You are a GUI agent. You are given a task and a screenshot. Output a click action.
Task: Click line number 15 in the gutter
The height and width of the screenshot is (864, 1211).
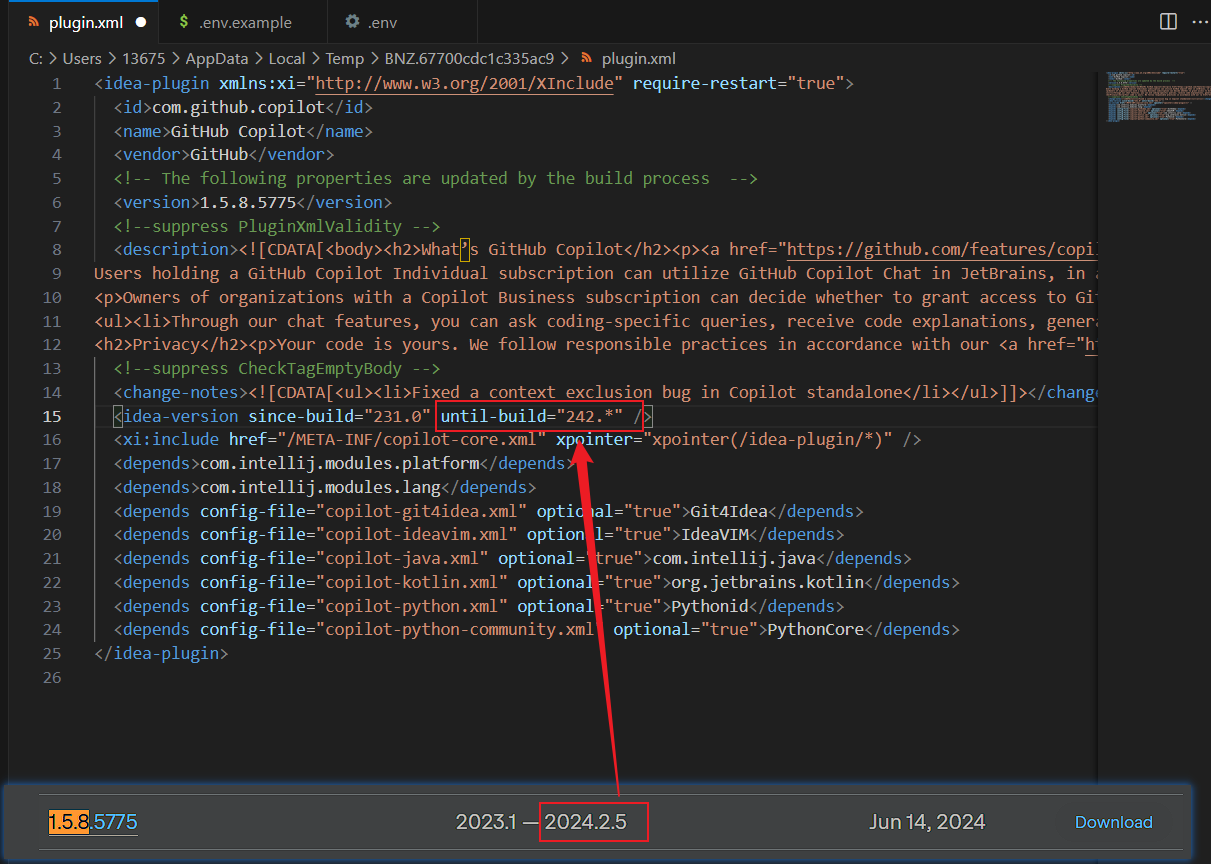click(x=52, y=416)
